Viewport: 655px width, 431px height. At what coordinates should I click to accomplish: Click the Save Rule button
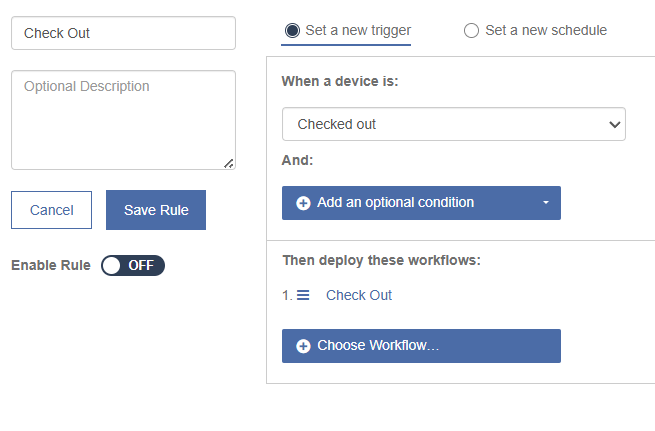pos(156,210)
